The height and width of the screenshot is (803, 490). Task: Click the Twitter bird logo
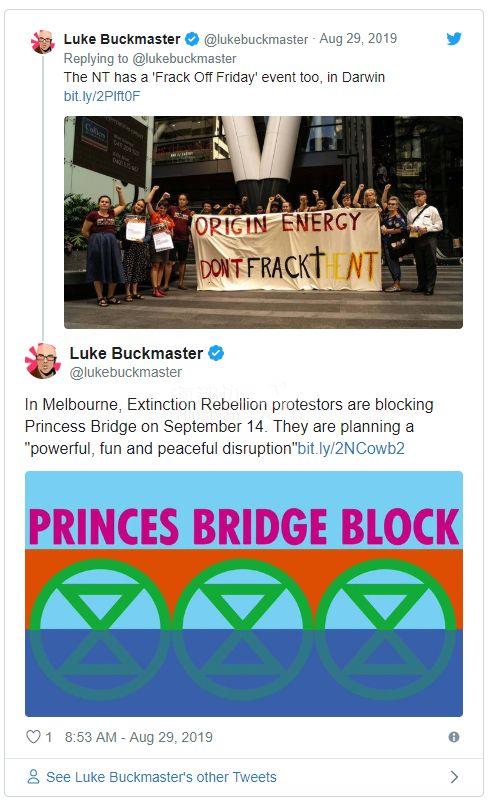[x=454, y=38]
